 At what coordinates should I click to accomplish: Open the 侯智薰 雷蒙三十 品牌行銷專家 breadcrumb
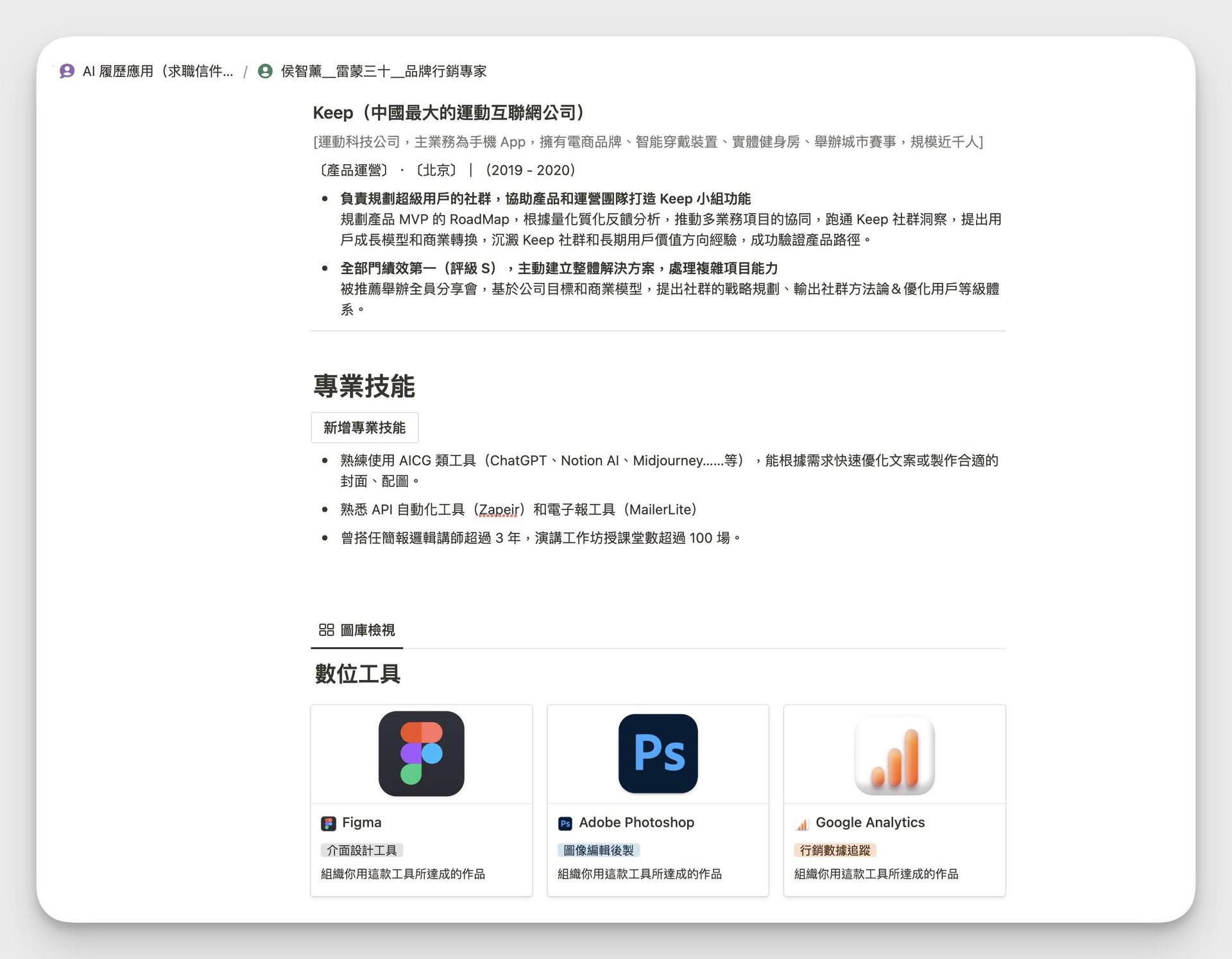click(383, 71)
